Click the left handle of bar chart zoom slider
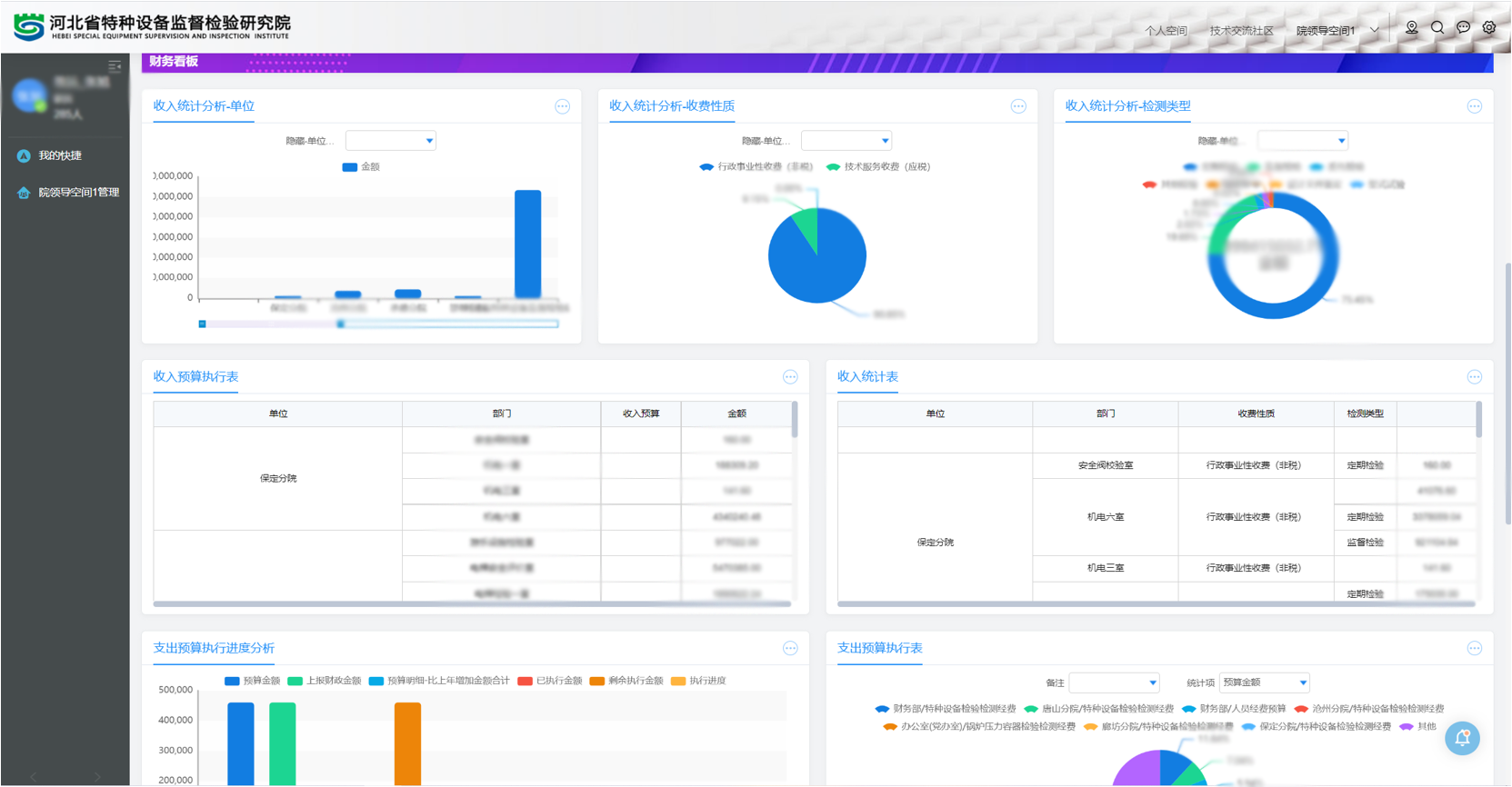This screenshot has height=787, width=1512. (203, 324)
